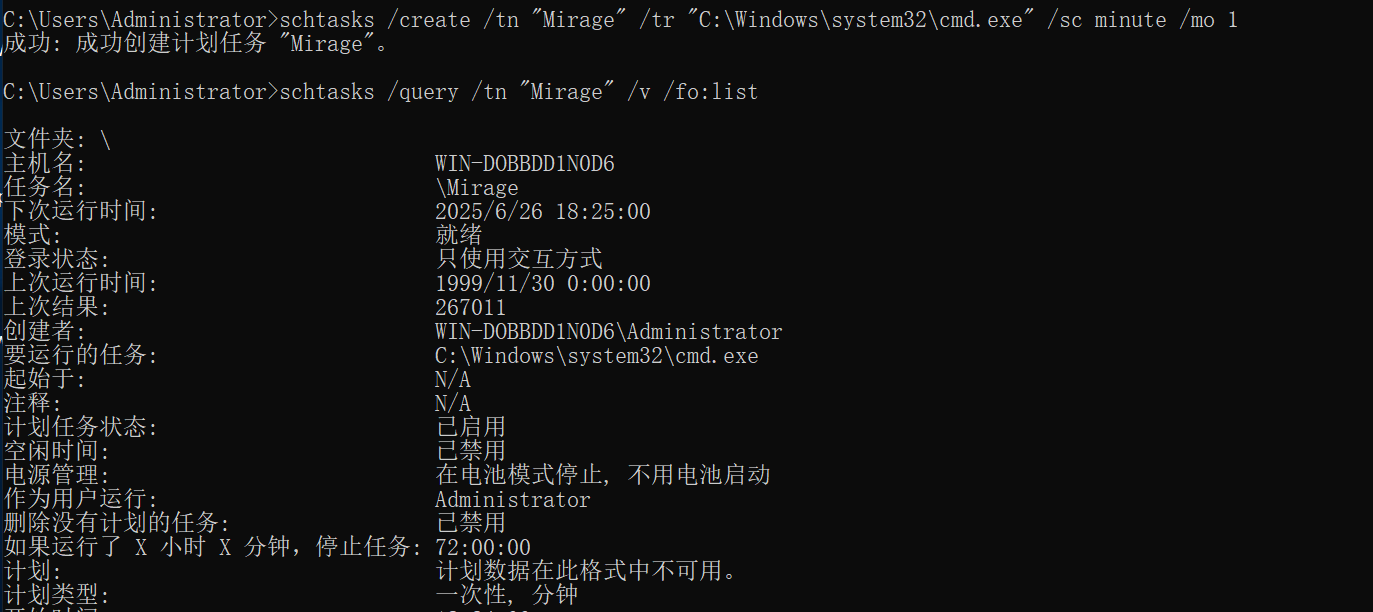This screenshot has height=612, width=1373.
Task: Click the schedule type value 一次性, 分钟
Action: tap(506, 596)
